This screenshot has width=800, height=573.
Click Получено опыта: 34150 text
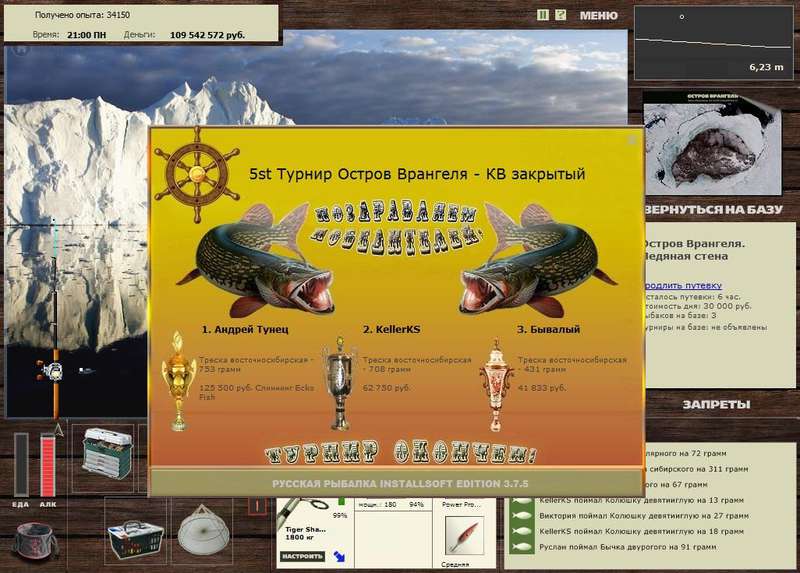click(x=82, y=15)
